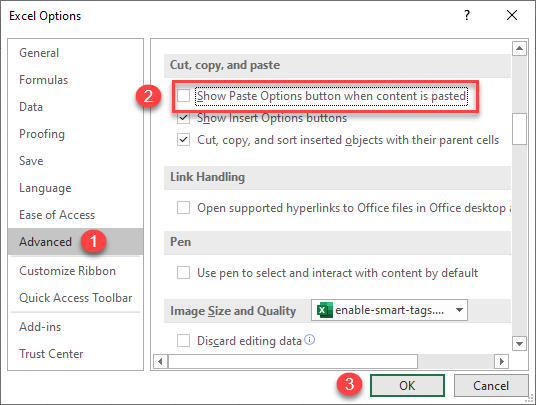This screenshot has width=536, height=405.
Task: Open Customize Ribbon settings
Action: click(x=75, y=271)
